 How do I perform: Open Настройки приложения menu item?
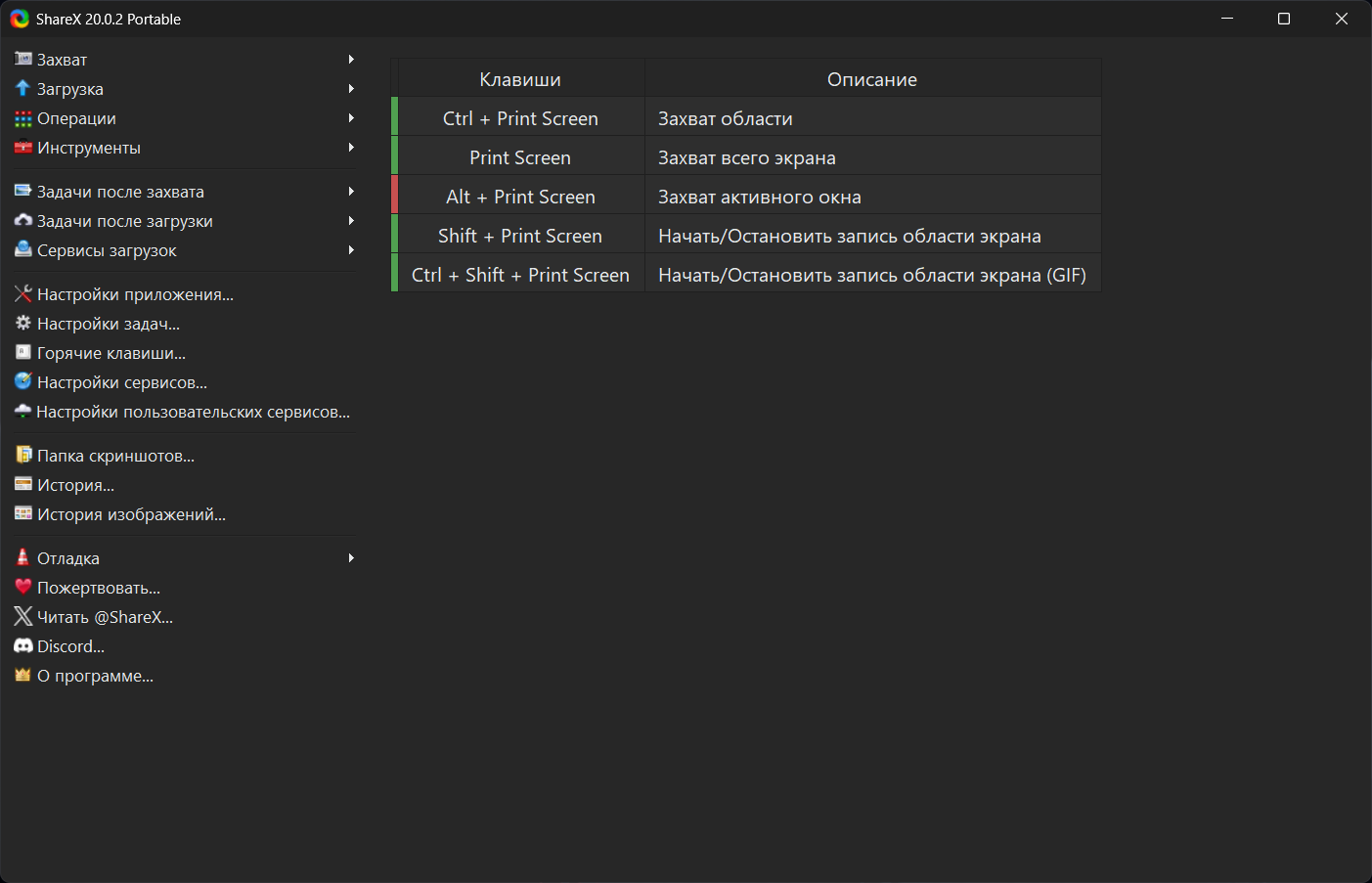(x=135, y=294)
